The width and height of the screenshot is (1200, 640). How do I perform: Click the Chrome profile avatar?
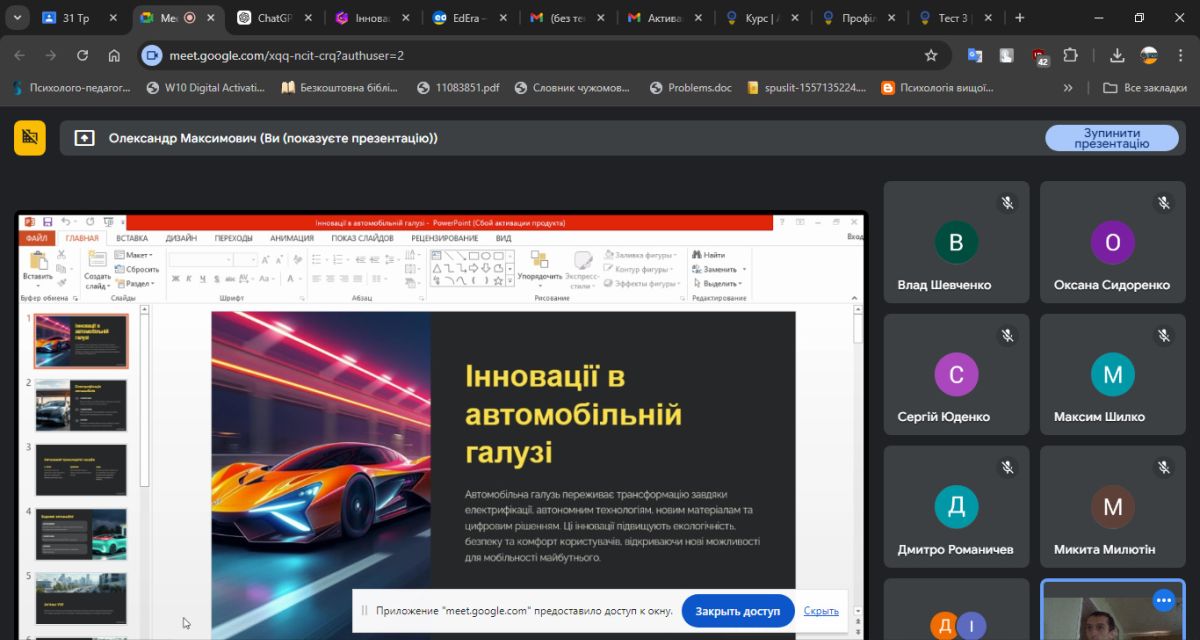1149,56
